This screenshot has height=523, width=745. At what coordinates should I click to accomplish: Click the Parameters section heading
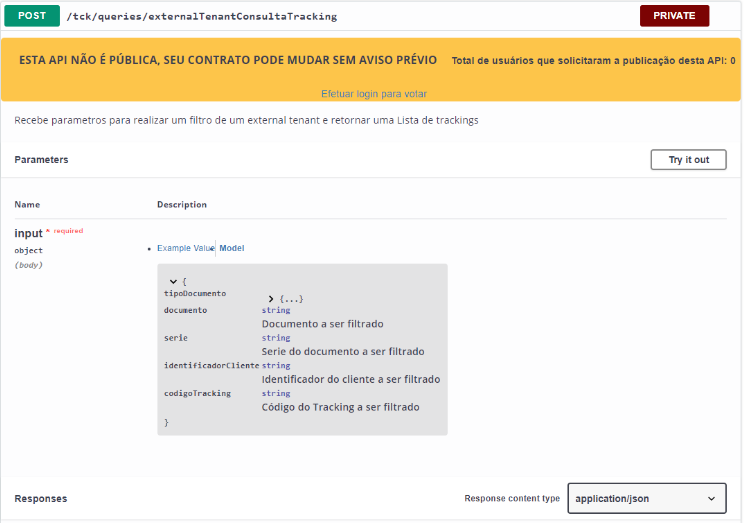click(41, 160)
